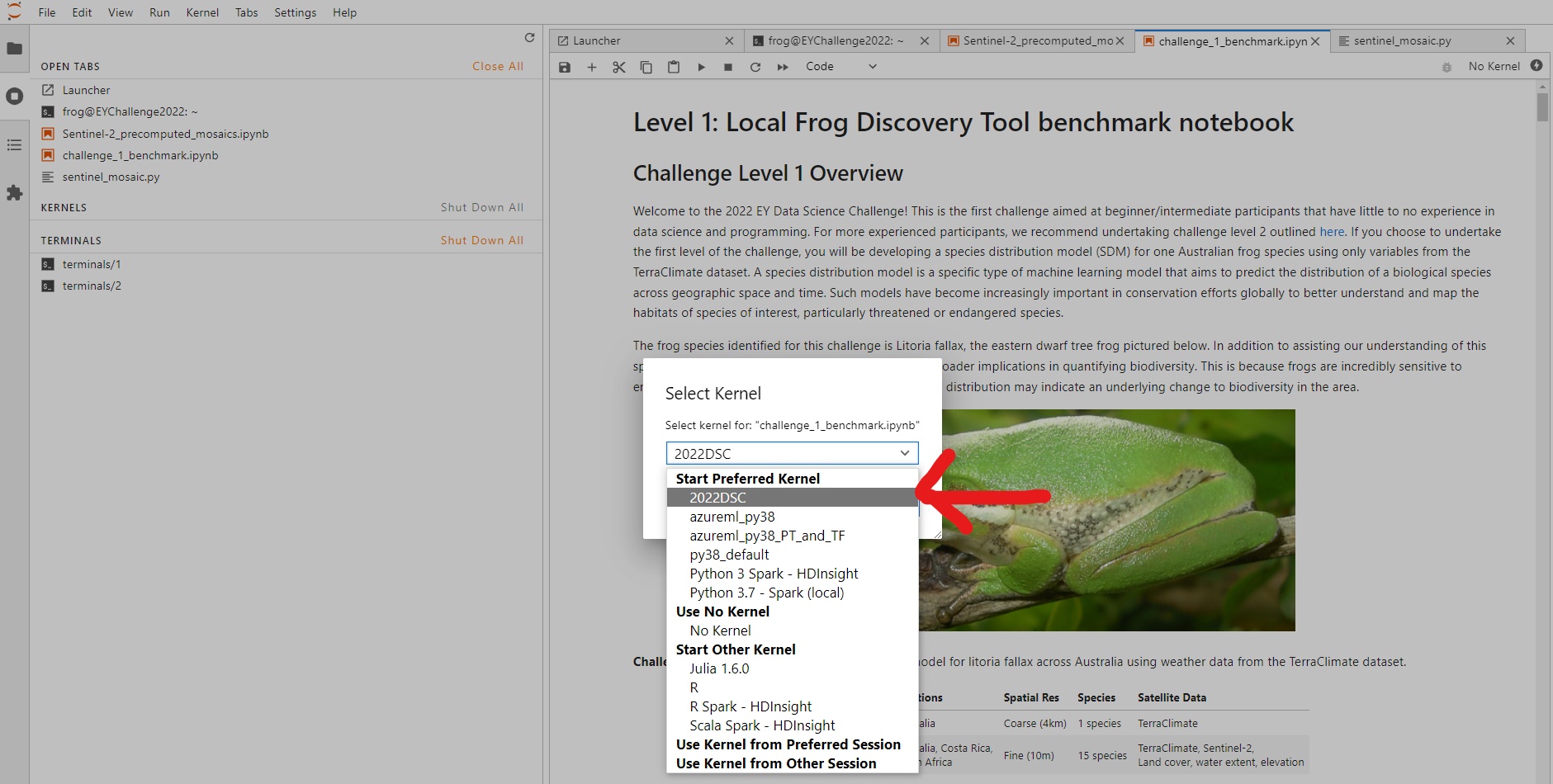The width and height of the screenshot is (1553, 784).
Task: Save the notebook with the disk icon
Action: click(565, 67)
